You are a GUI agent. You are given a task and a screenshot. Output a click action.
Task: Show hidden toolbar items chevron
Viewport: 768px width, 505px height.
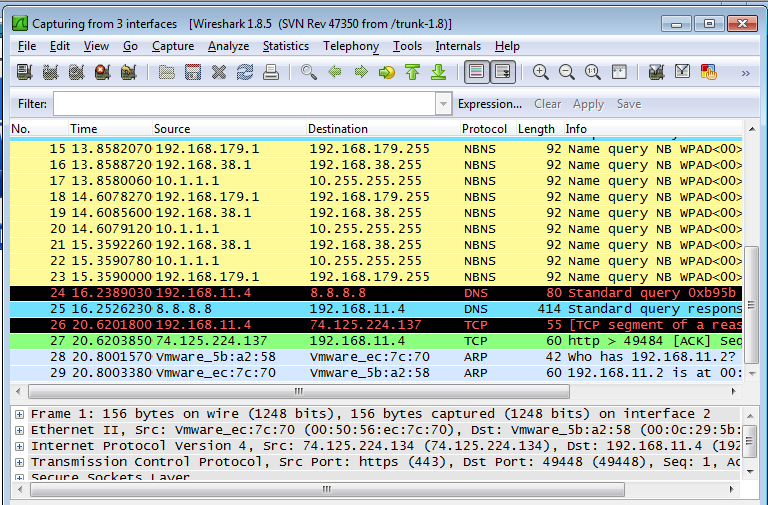pos(745,73)
